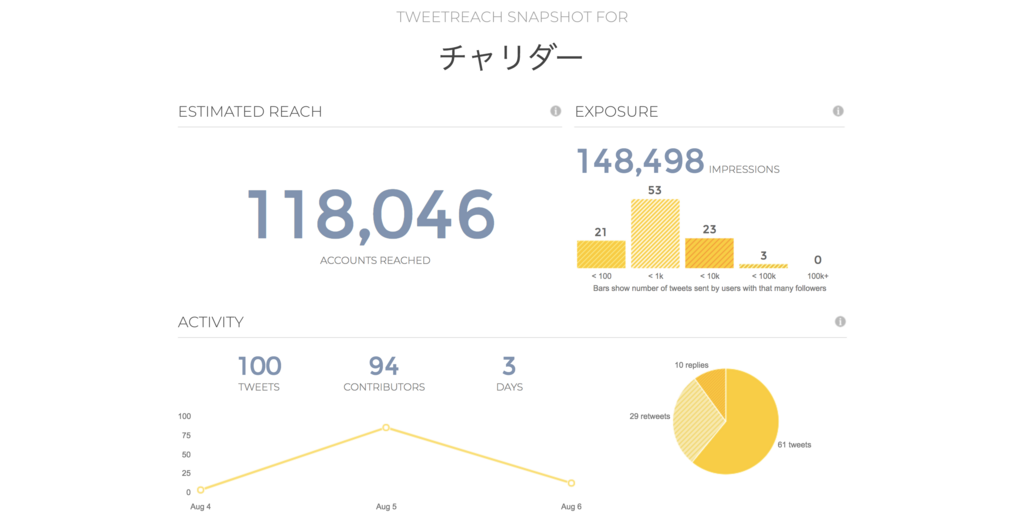Click the 100 tweets count
1024x515 pixels.
coord(259,366)
